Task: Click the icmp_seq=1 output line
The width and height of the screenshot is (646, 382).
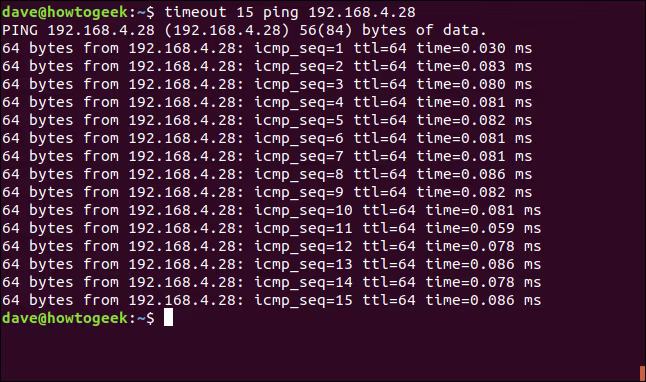Action: [267, 49]
